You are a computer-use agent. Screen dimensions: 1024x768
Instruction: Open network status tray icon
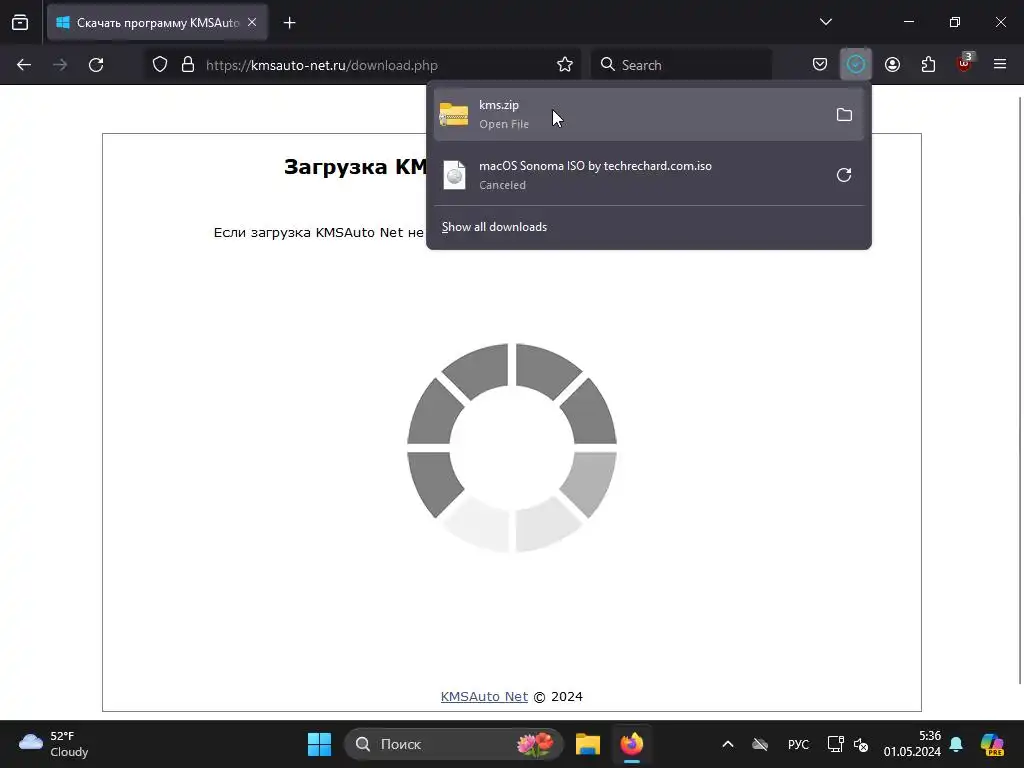click(x=835, y=744)
